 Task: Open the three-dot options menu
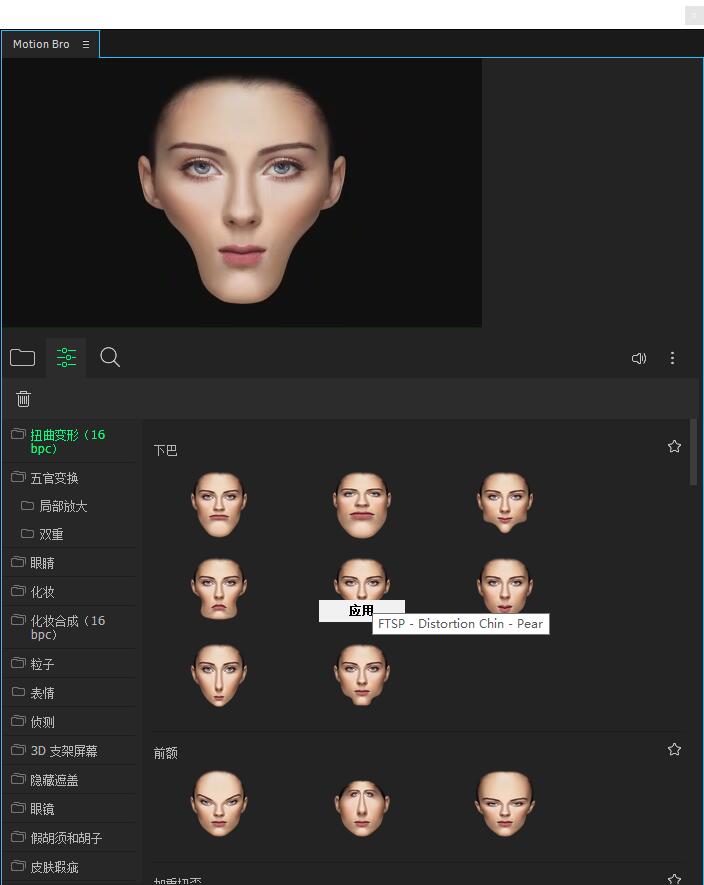click(672, 358)
